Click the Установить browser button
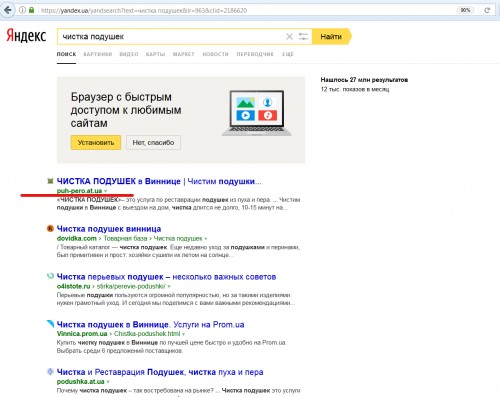The image size is (500, 397). coord(96,142)
